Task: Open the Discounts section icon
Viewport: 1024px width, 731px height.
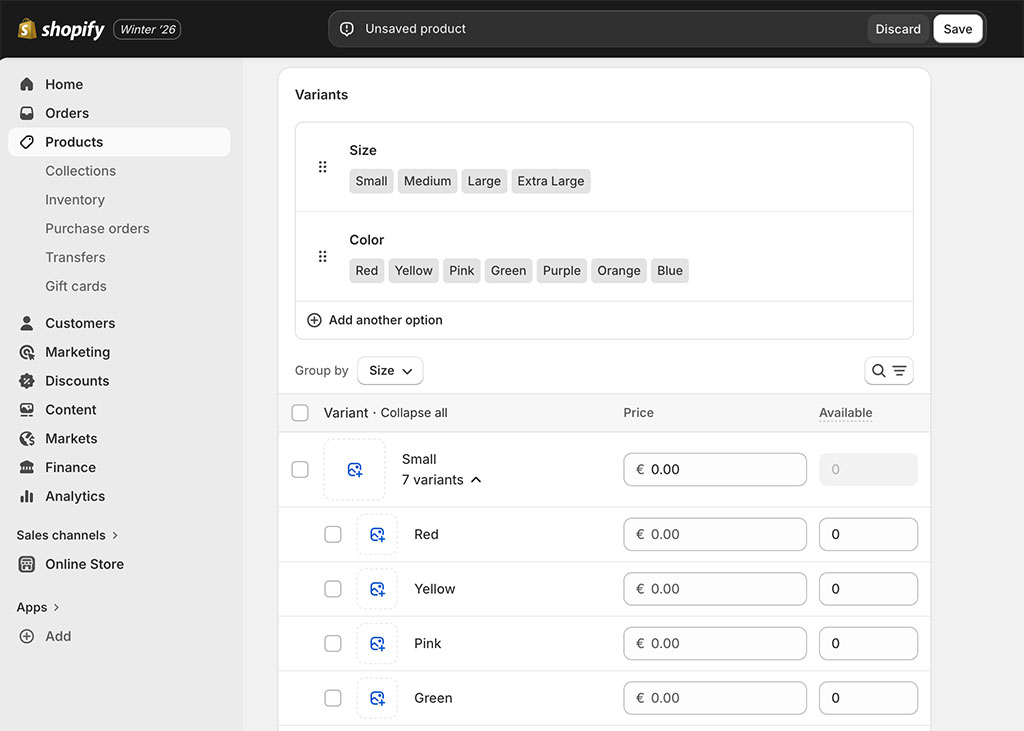Action: click(26, 380)
